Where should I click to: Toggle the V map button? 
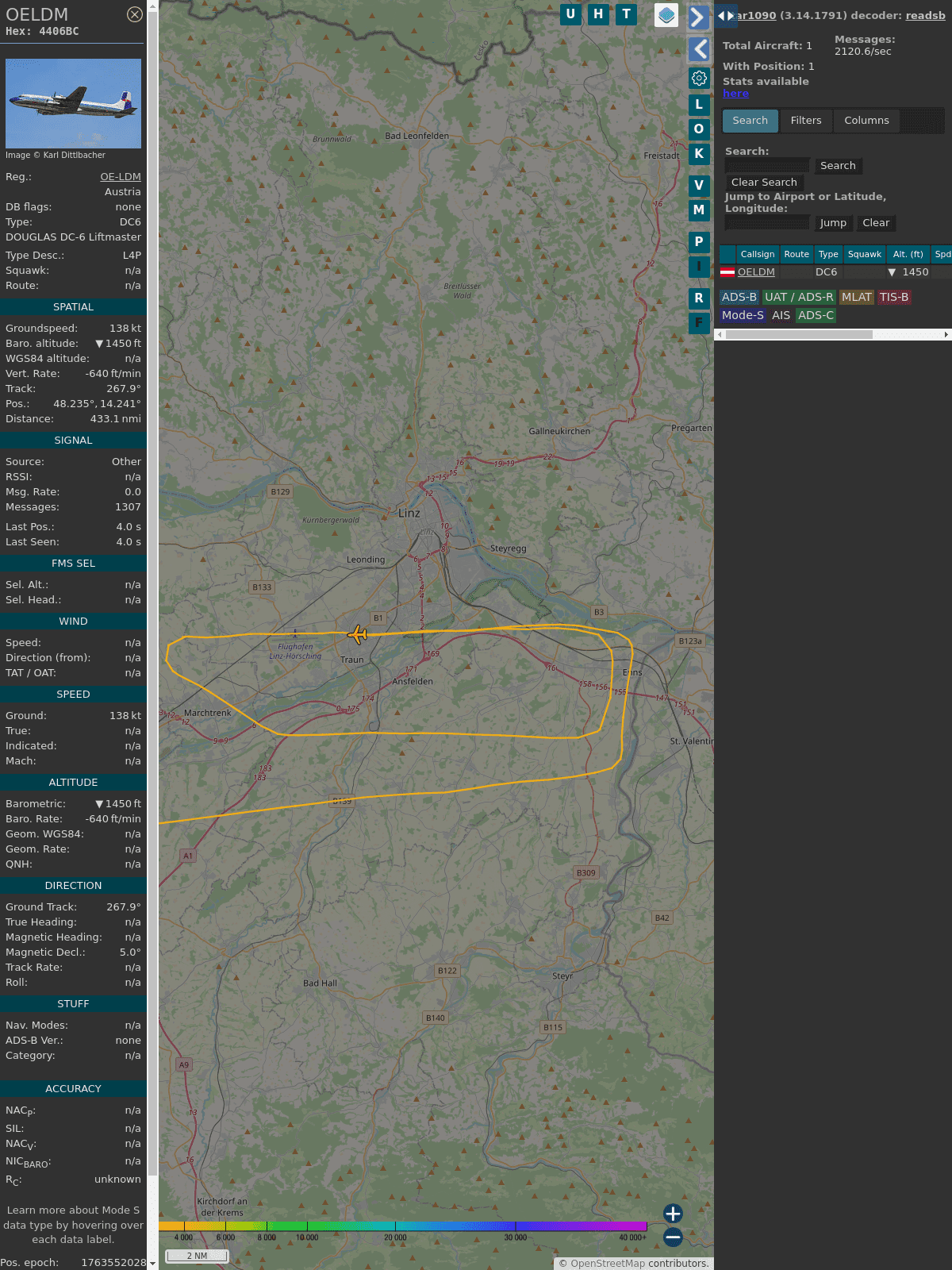[x=699, y=186]
